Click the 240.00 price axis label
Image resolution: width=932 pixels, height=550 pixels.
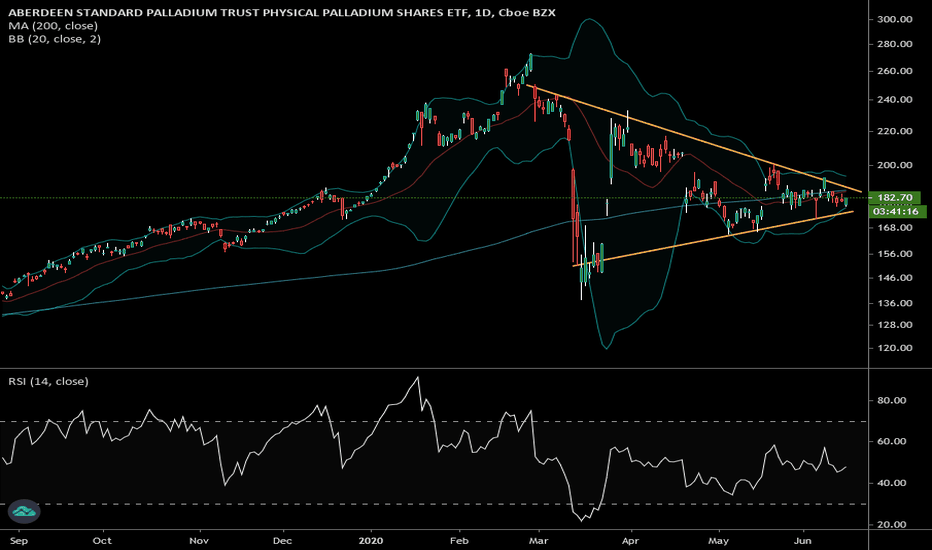pos(895,99)
